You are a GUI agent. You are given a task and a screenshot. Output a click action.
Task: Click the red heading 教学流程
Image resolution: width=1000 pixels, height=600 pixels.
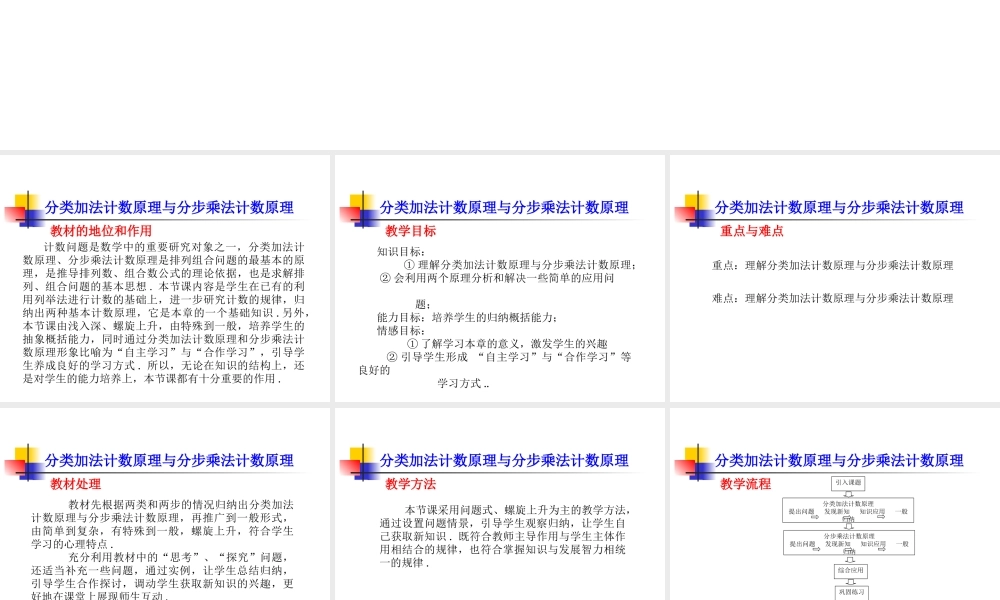(x=746, y=484)
